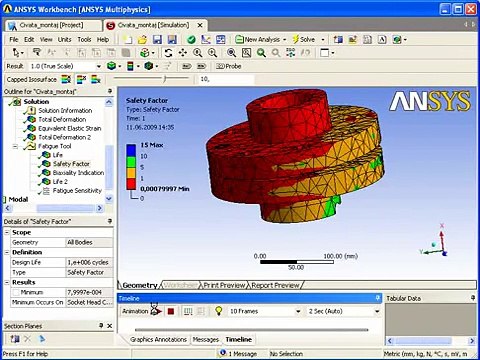The image size is (480, 360).
Task: Open the Units menu
Action: pos(64,40)
